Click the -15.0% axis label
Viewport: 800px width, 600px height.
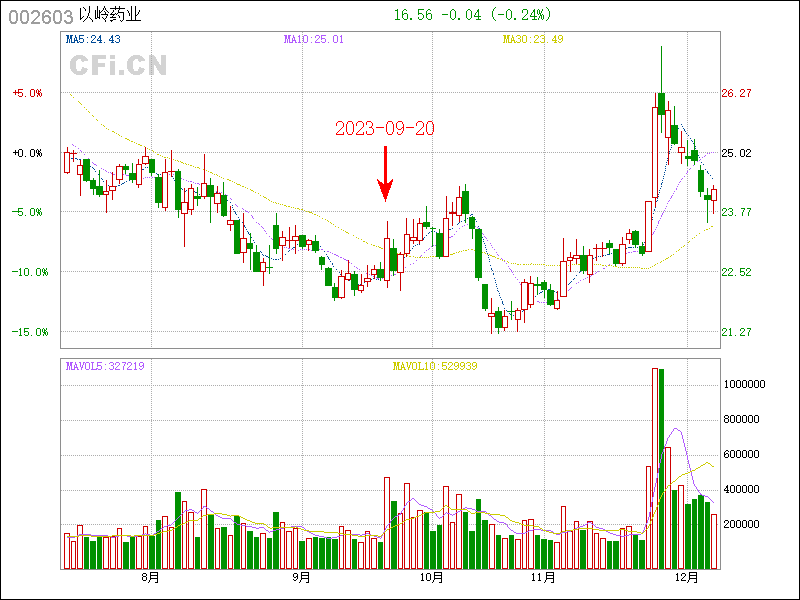tap(30, 332)
